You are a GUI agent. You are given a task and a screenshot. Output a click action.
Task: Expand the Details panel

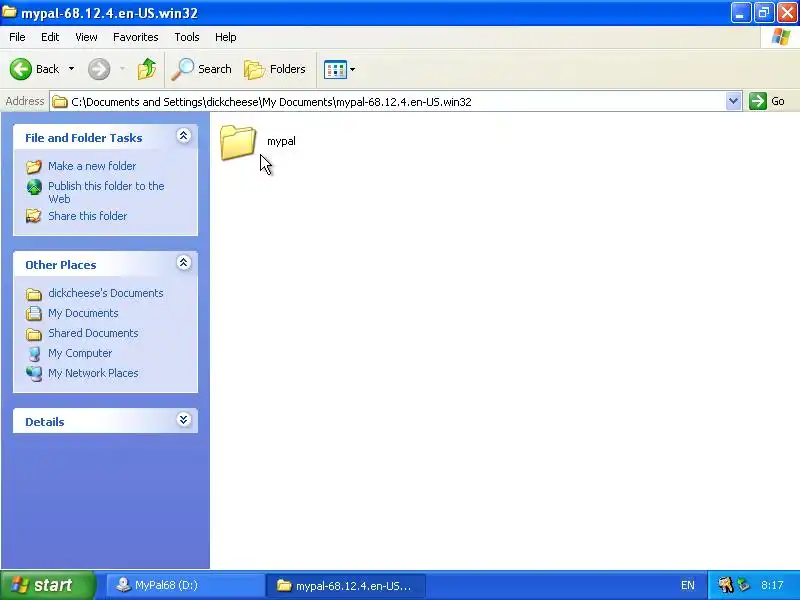coord(184,419)
